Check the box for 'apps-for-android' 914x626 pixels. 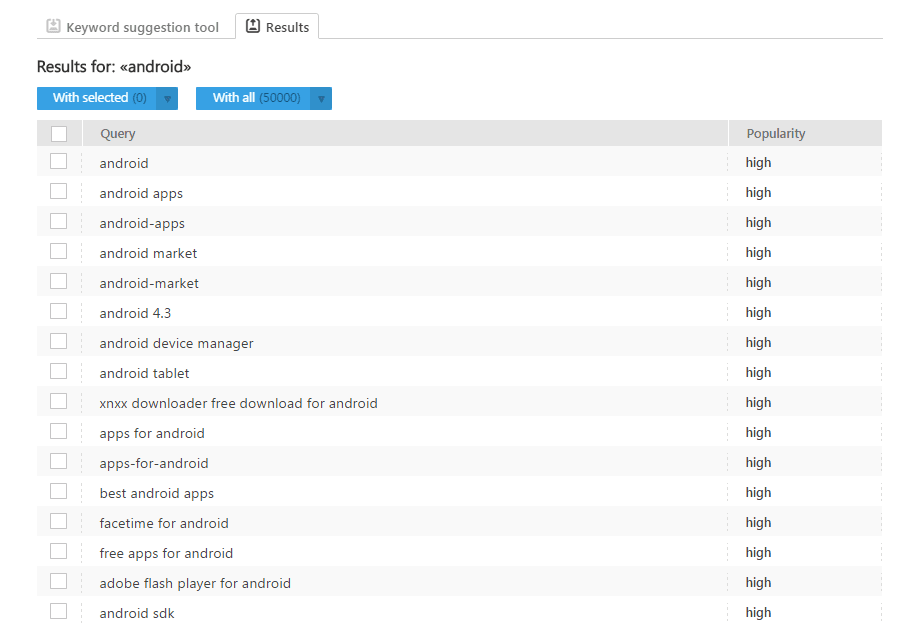tap(58, 461)
